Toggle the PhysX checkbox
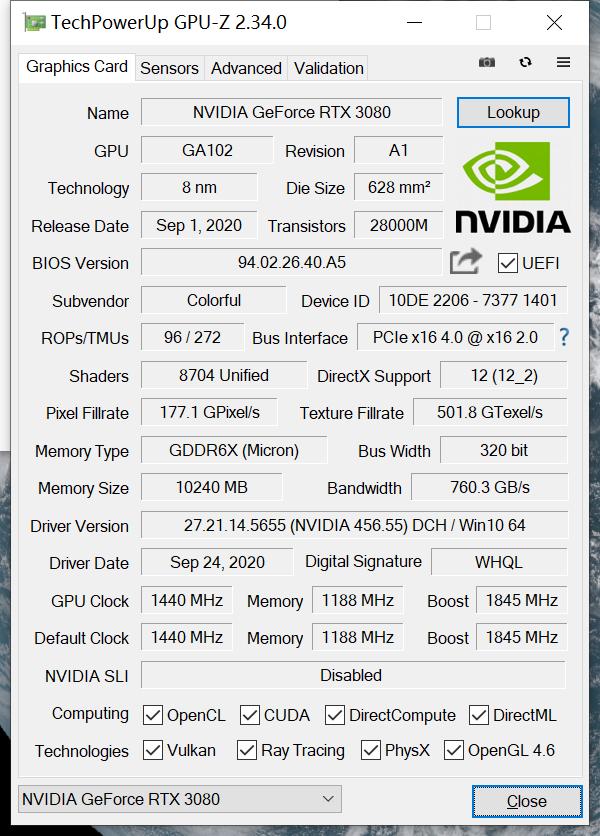Image resolution: width=600 pixels, height=836 pixels. tap(371, 750)
